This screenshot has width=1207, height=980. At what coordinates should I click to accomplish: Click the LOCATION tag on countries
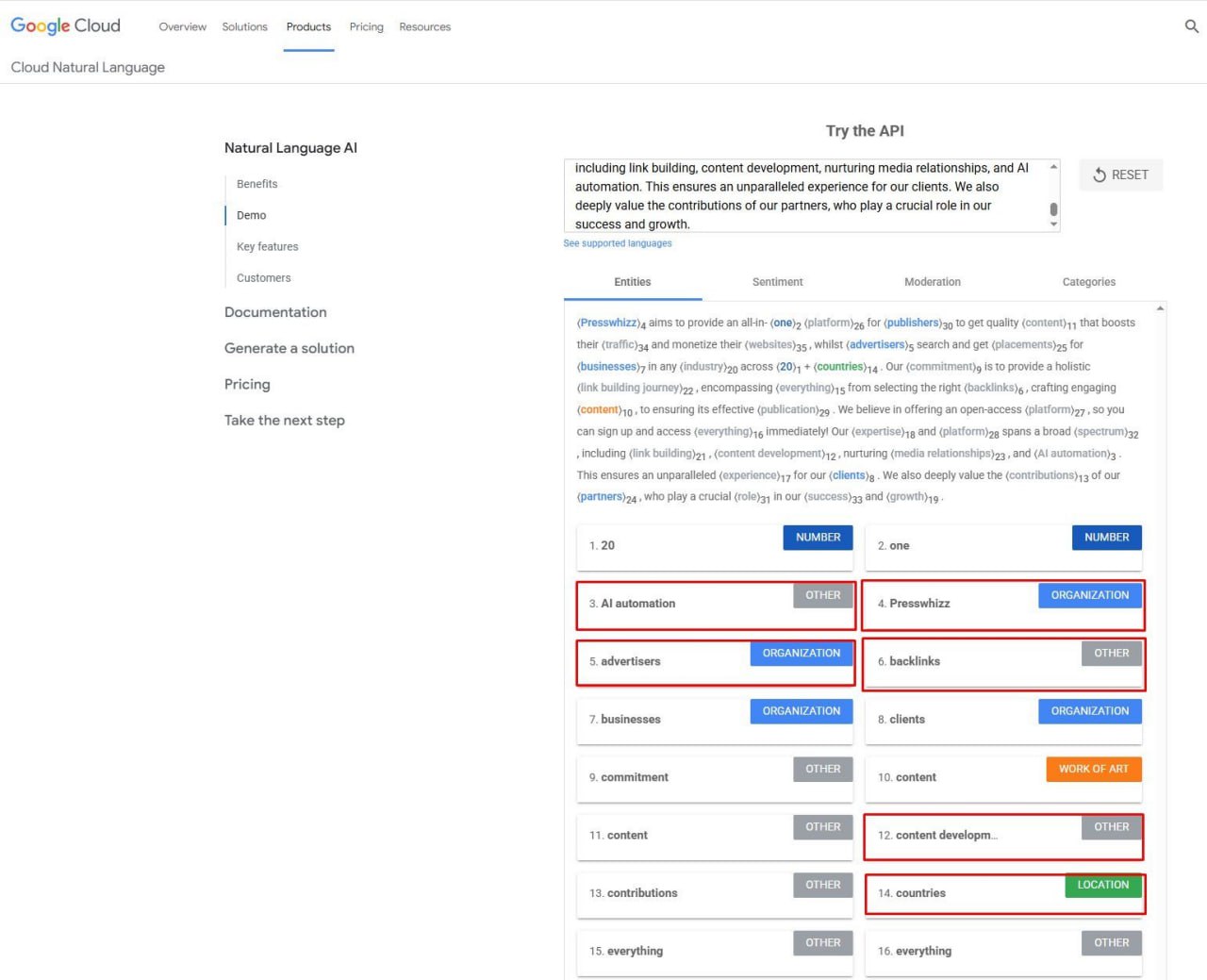click(x=1102, y=886)
